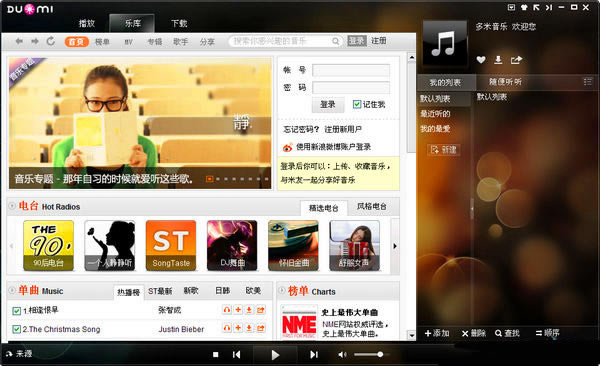Click headphone listen icon for 相逢恨早
The width and height of the screenshot is (600, 366).
tap(227, 310)
